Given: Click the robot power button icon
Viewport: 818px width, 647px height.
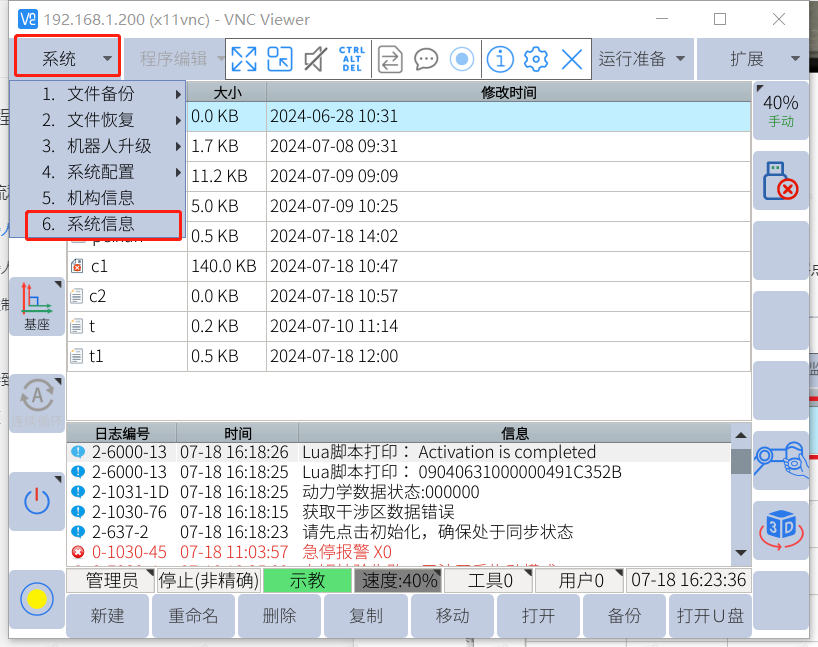Looking at the screenshot, I should point(37,501).
